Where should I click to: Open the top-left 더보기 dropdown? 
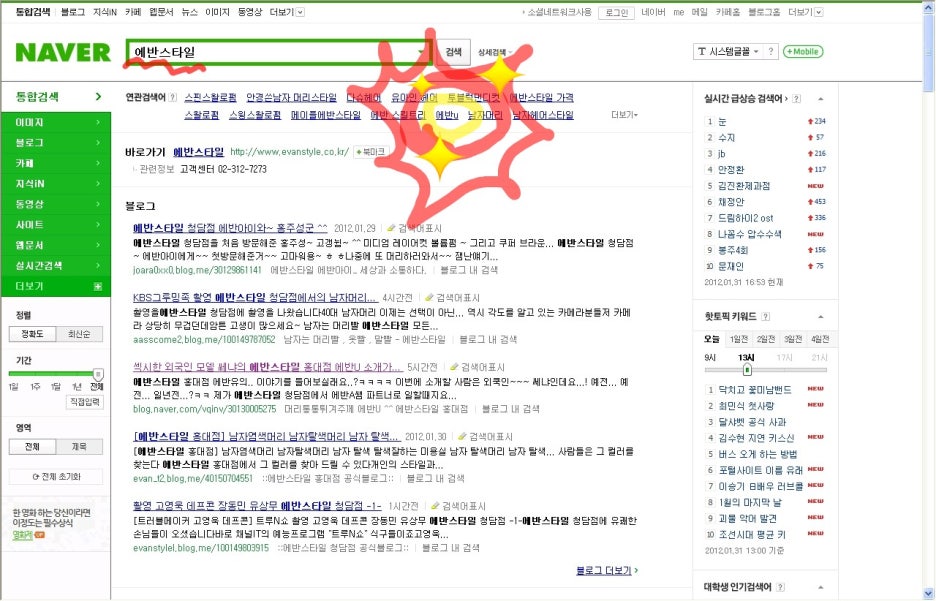coord(287,12)
